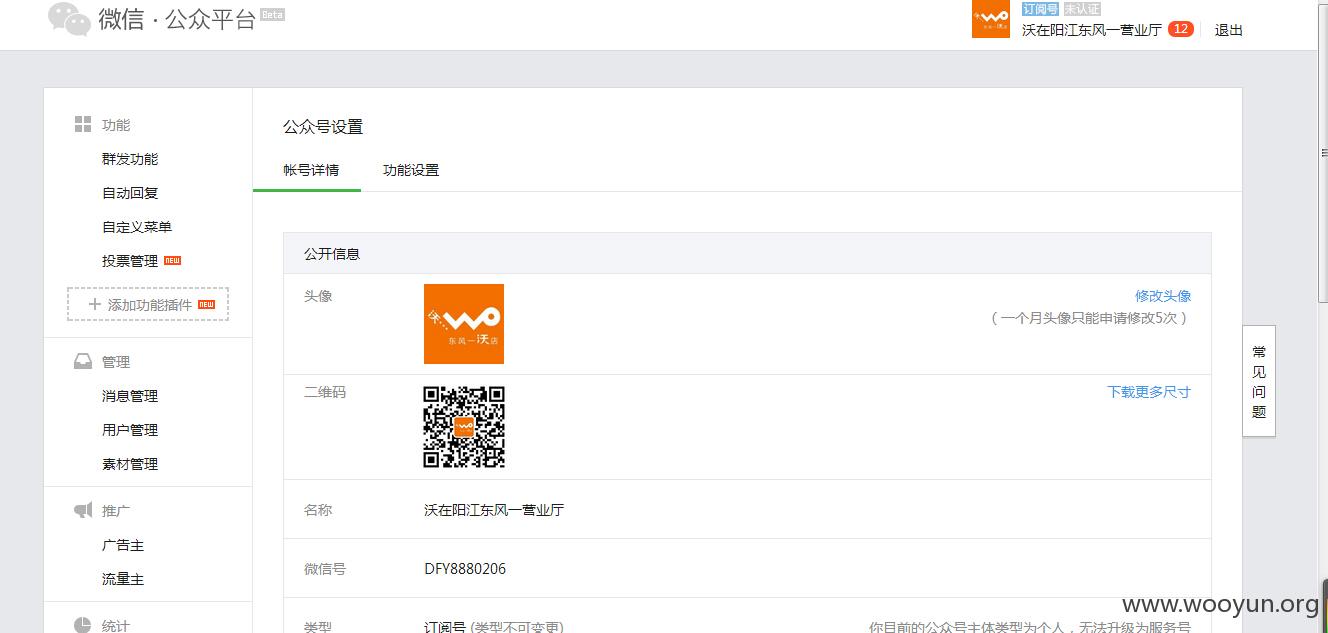Click the 管理 inbox icon in sidebar
Screen dimensions: 1328x633
tap(83, 362)
